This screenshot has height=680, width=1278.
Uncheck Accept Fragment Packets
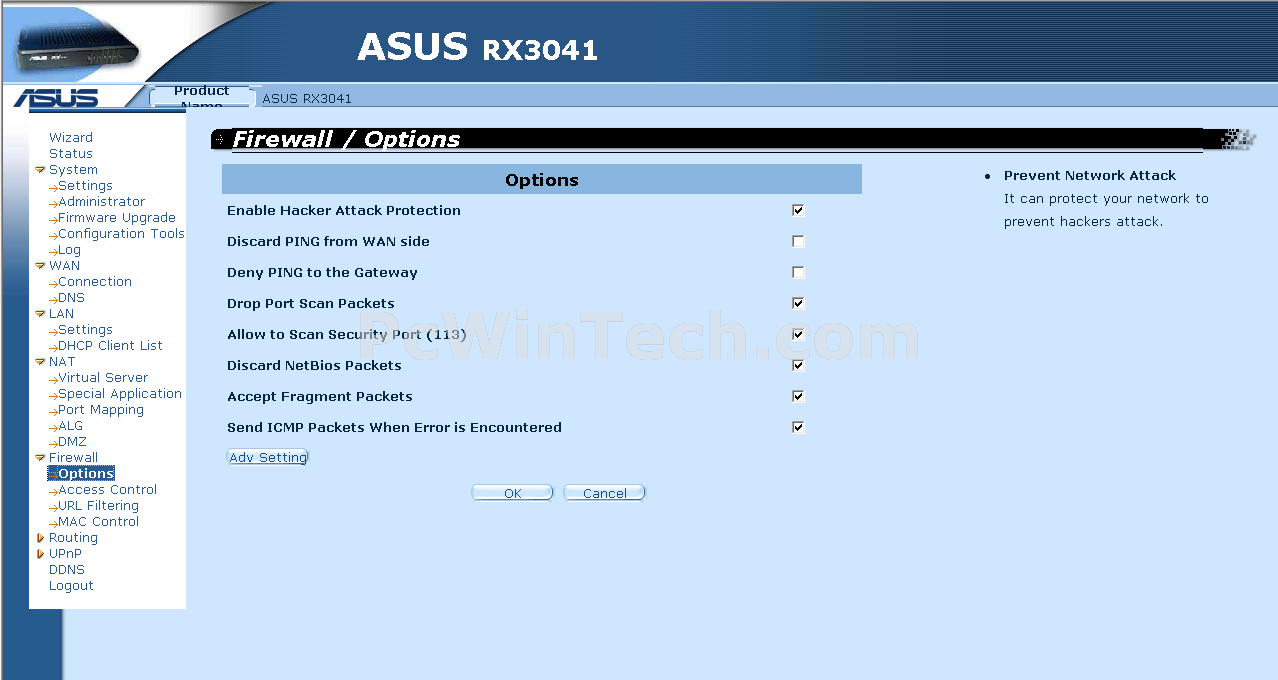pos(798,396)
